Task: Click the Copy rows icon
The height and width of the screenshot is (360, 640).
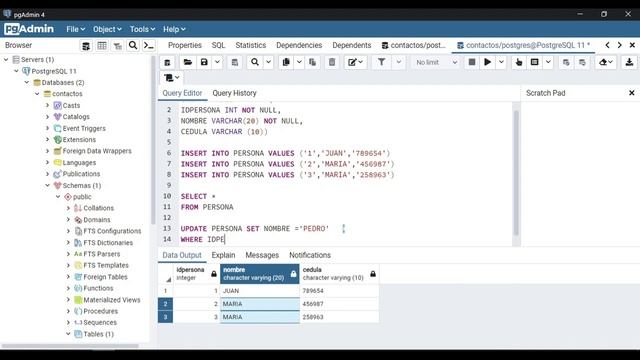Action: [x=286, y=62]
